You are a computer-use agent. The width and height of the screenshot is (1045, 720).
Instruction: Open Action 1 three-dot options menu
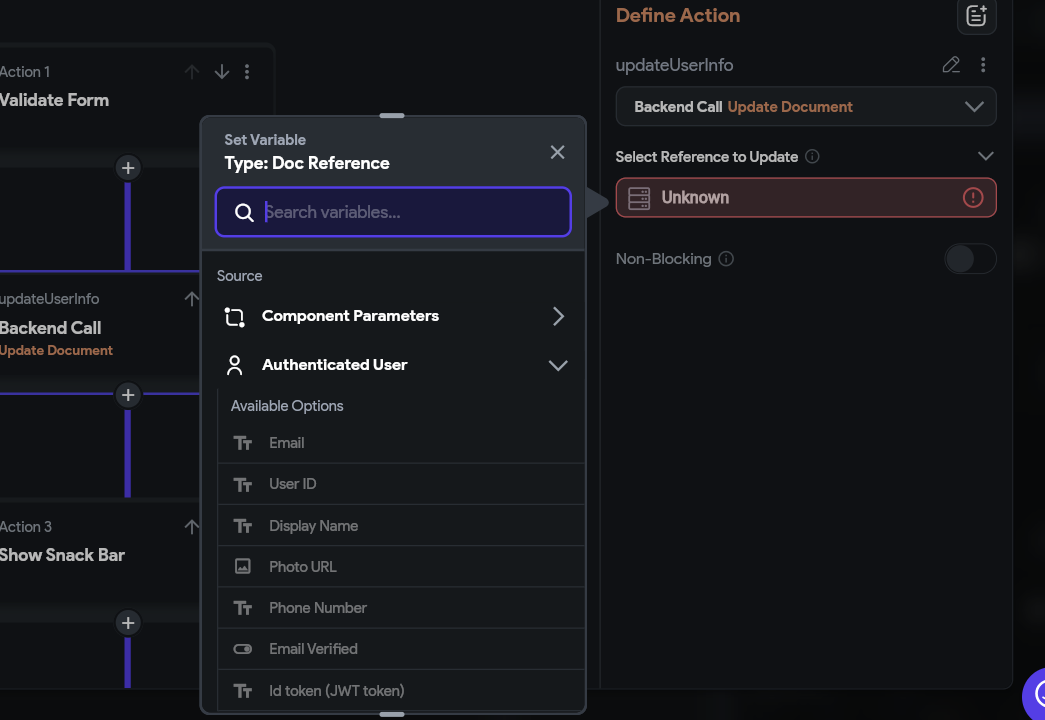tap(247, 72)
